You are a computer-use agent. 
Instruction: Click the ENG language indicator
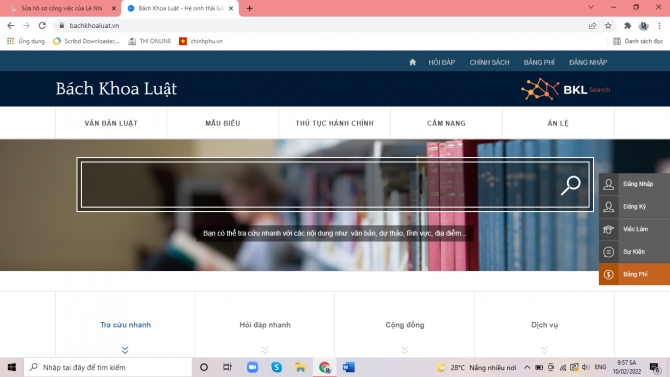point(600,367)
